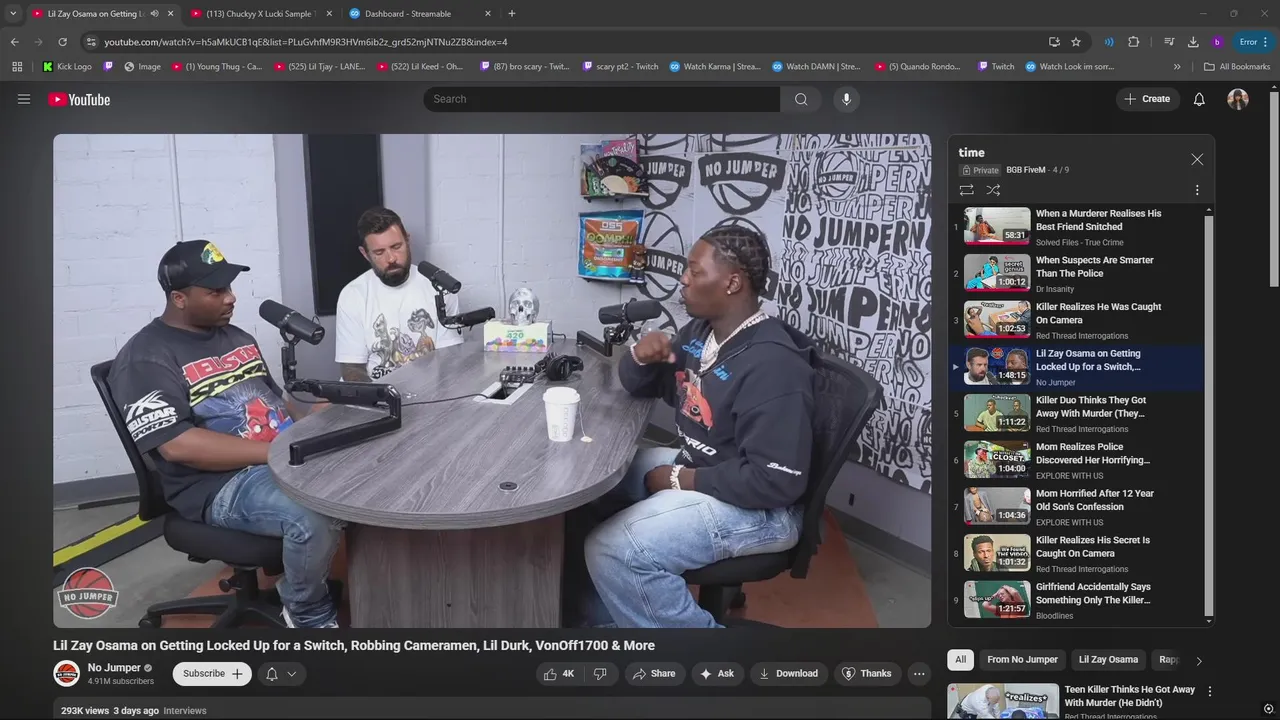Open No Jumper channel avatar
The image size is (1280, 720).
pos(66,674)
